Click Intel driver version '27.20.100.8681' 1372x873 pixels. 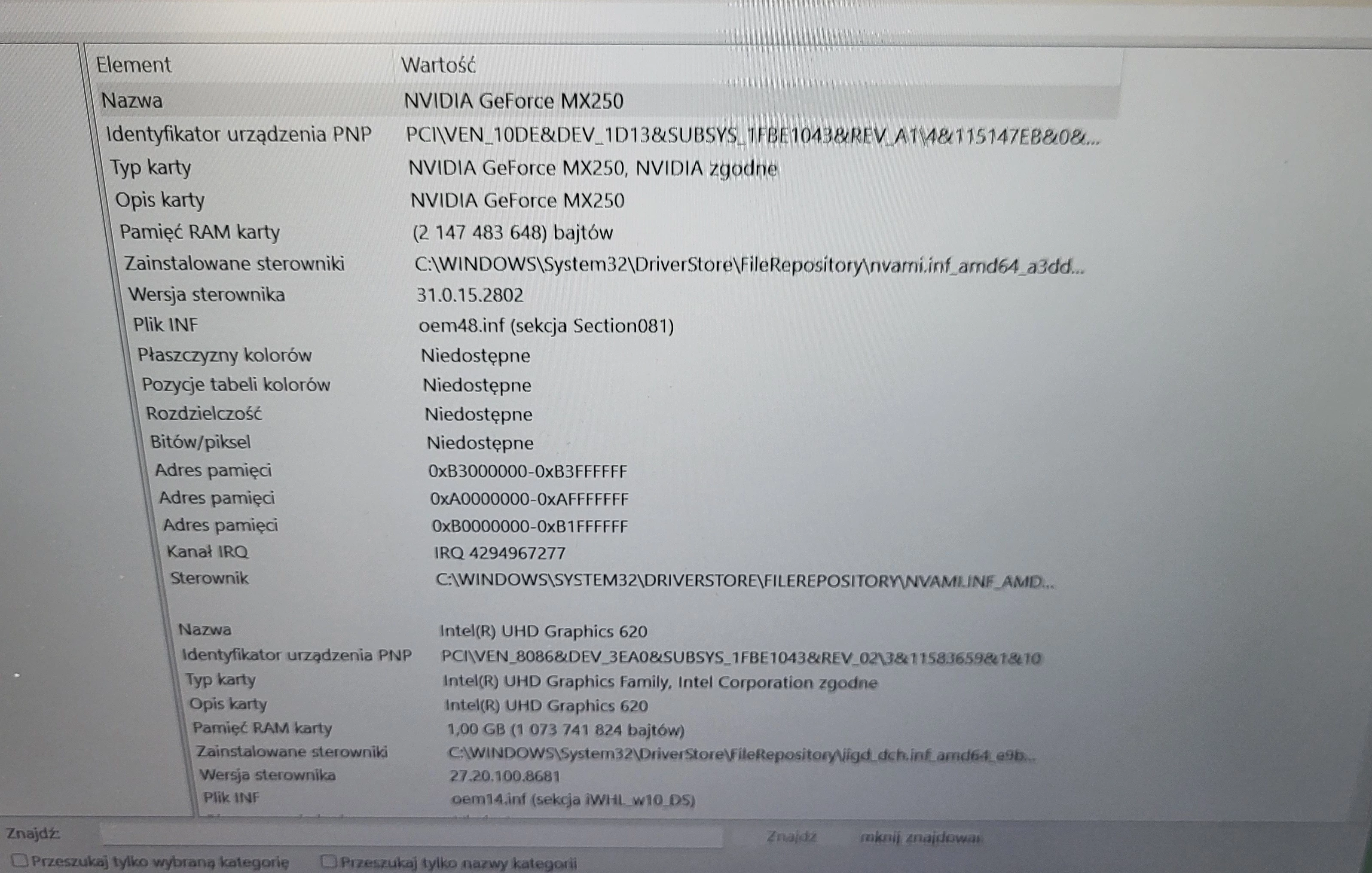pyautogui.click(x=505, y=776)
